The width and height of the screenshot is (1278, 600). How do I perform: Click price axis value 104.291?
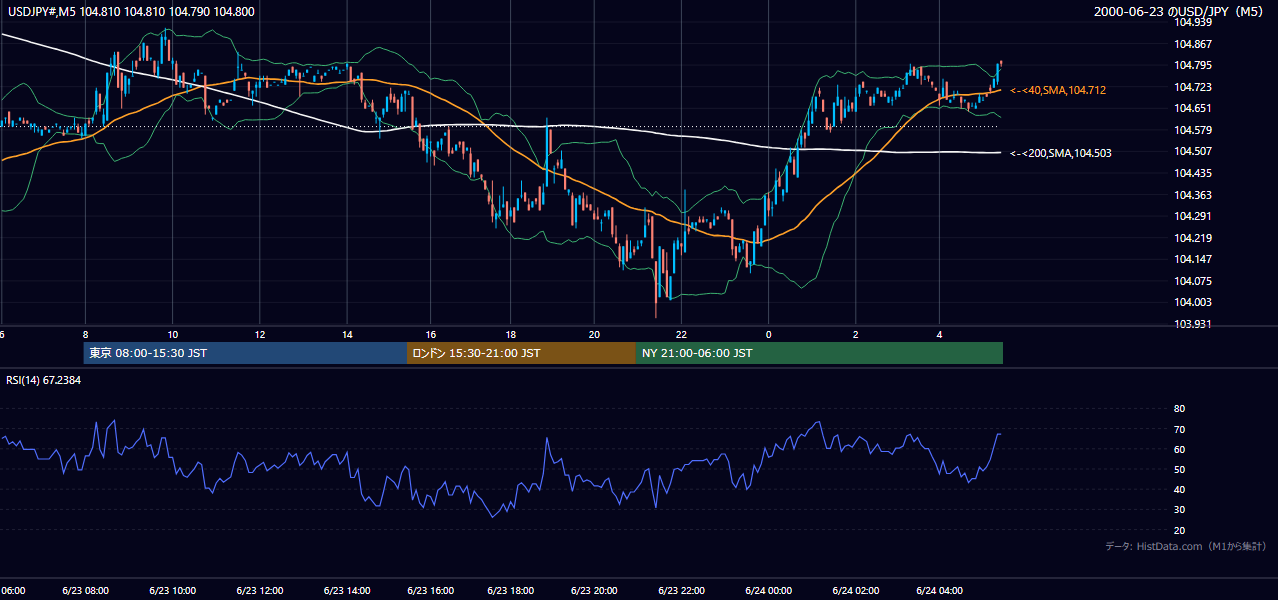coord(1193,216)
